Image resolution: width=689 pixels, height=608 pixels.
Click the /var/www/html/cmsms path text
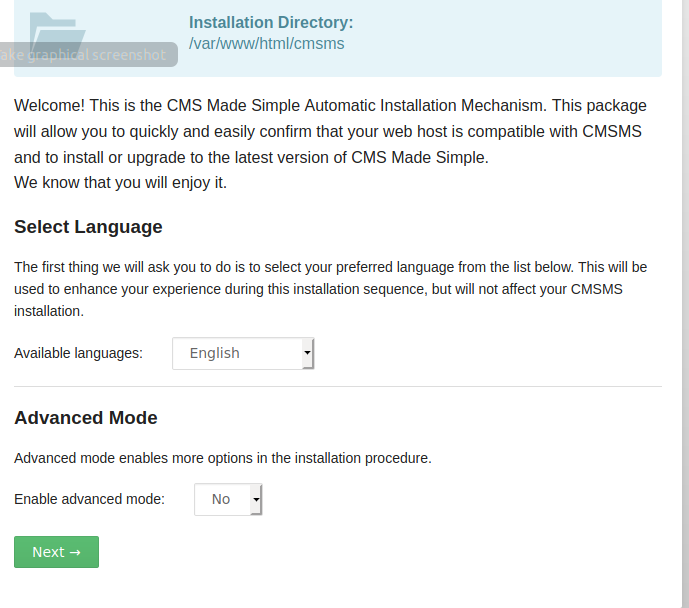click(266, 44)
